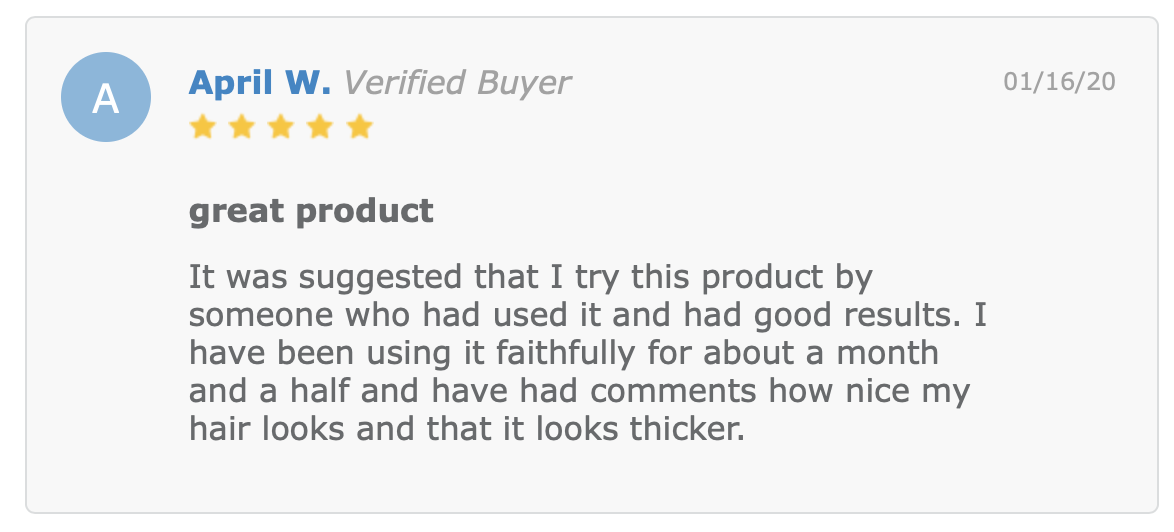Click the review line starting 'have been using'
The width and height of the screenshot is (1174, 532).
(564, 354)
